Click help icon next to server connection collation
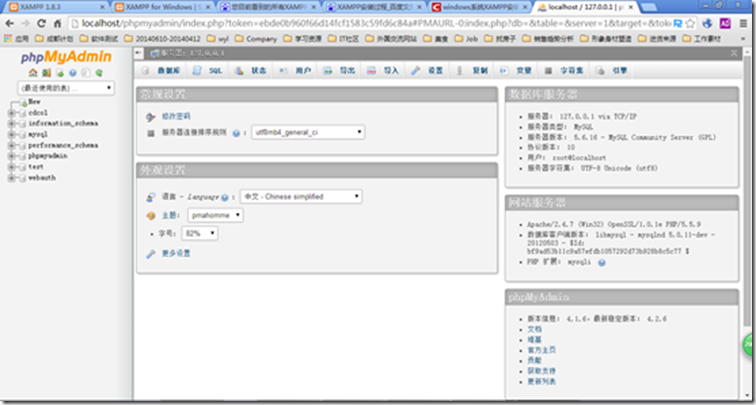 pyautogui.click(x=236, y=133)
